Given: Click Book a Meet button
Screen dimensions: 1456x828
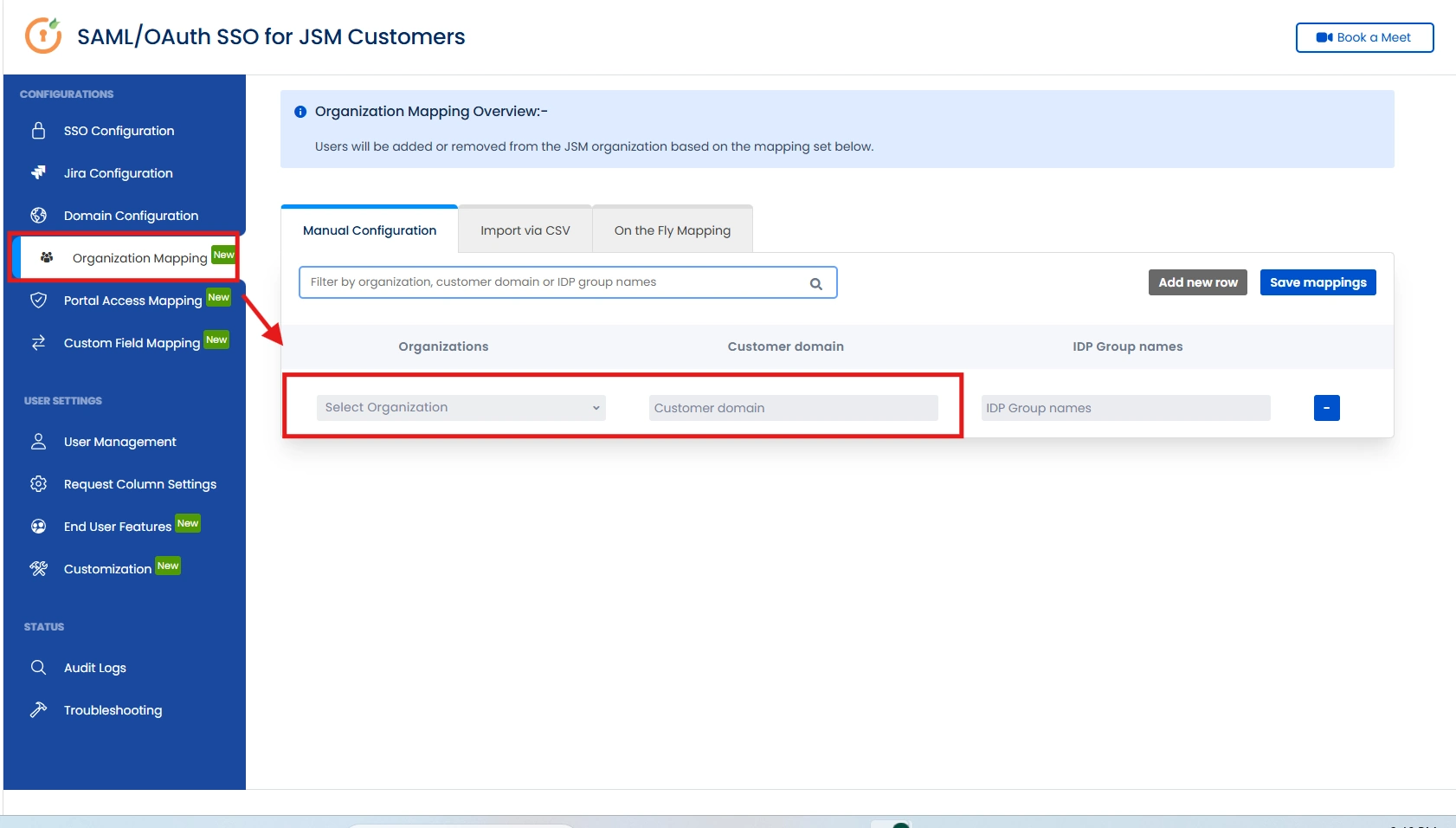Looking at the screenshot, I should [x=1364, y=37].
